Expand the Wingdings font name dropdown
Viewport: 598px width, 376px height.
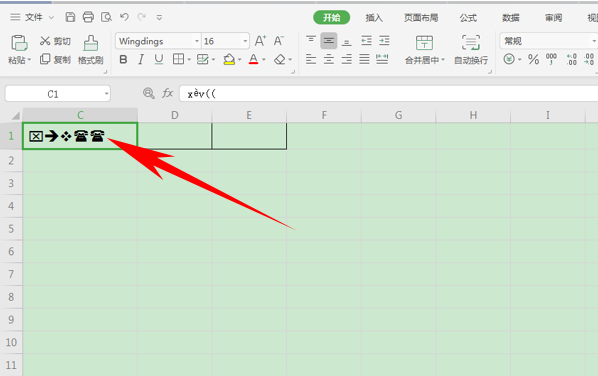(x=197, y=41)
